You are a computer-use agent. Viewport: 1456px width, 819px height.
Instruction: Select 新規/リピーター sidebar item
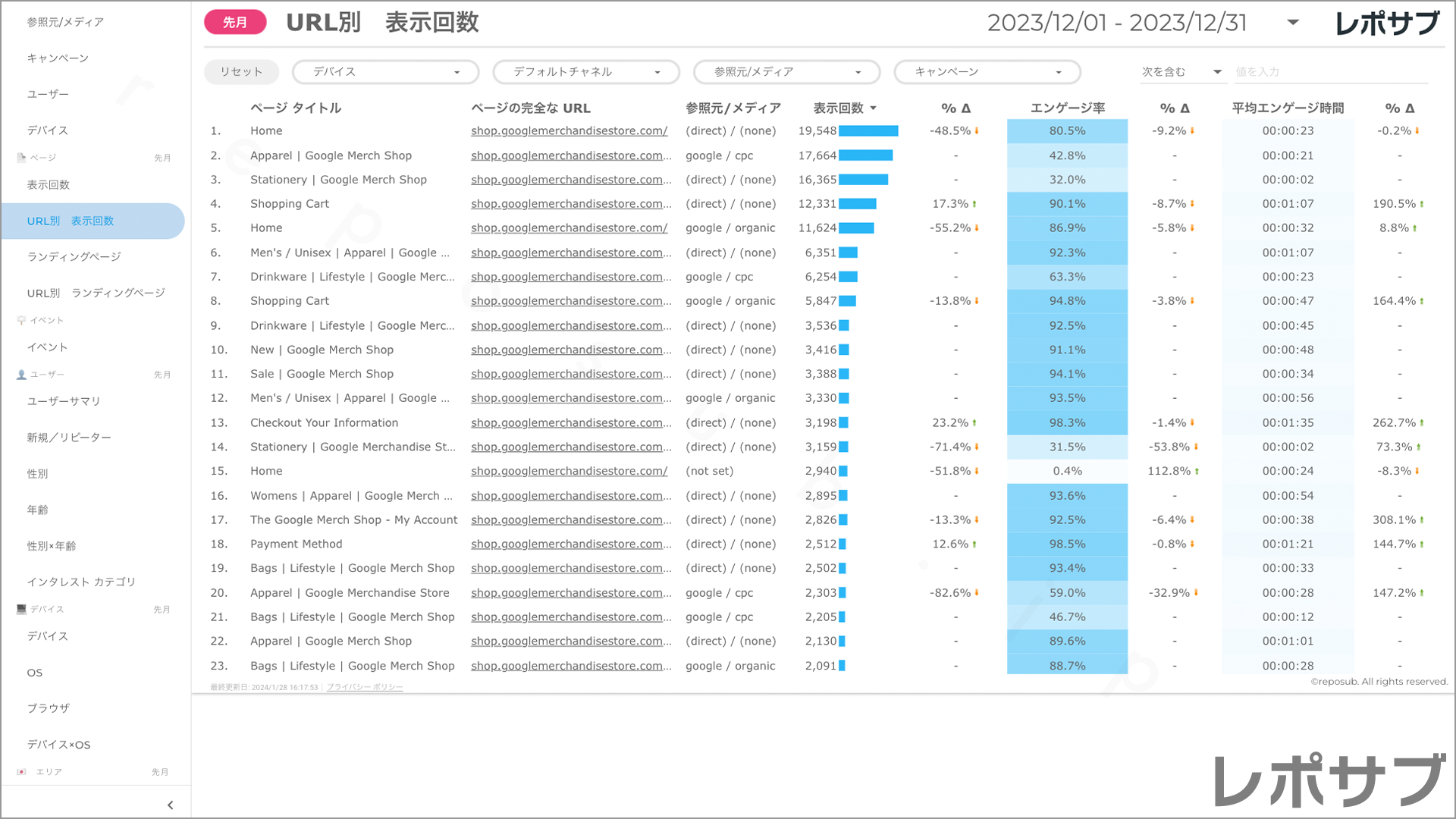pyautogui.click(x=69, y=438)
